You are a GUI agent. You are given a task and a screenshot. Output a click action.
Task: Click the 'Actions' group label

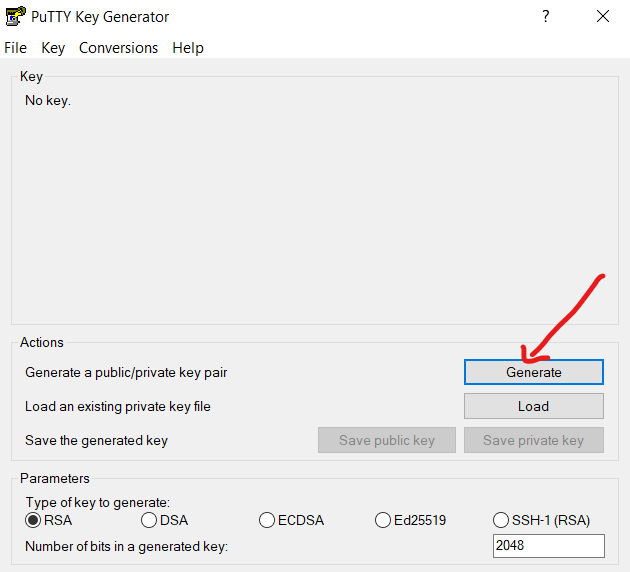click(x=42, y=342)
